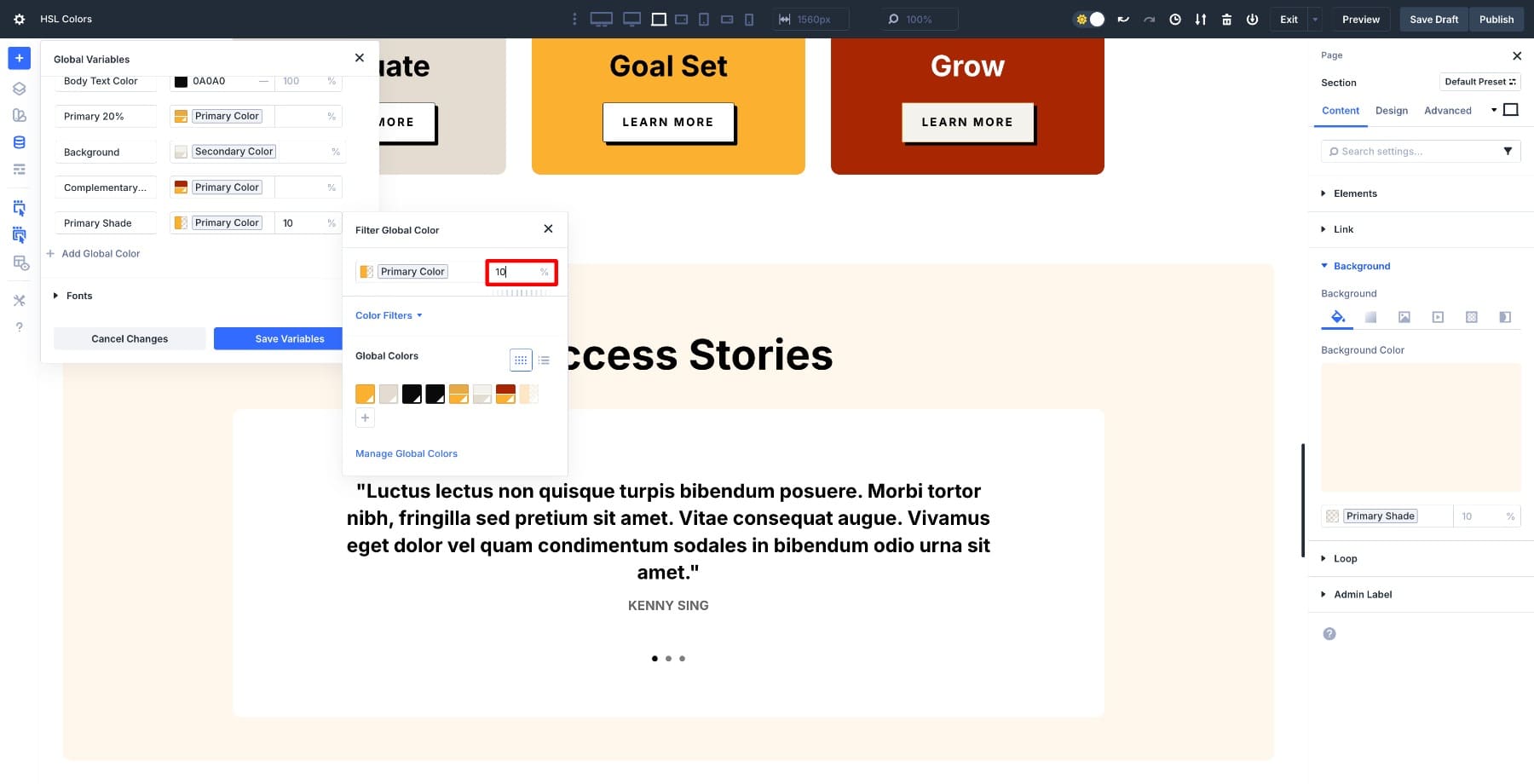Switch to the Advanced tab
1534x784 pixels.
tap(1447, 111)
